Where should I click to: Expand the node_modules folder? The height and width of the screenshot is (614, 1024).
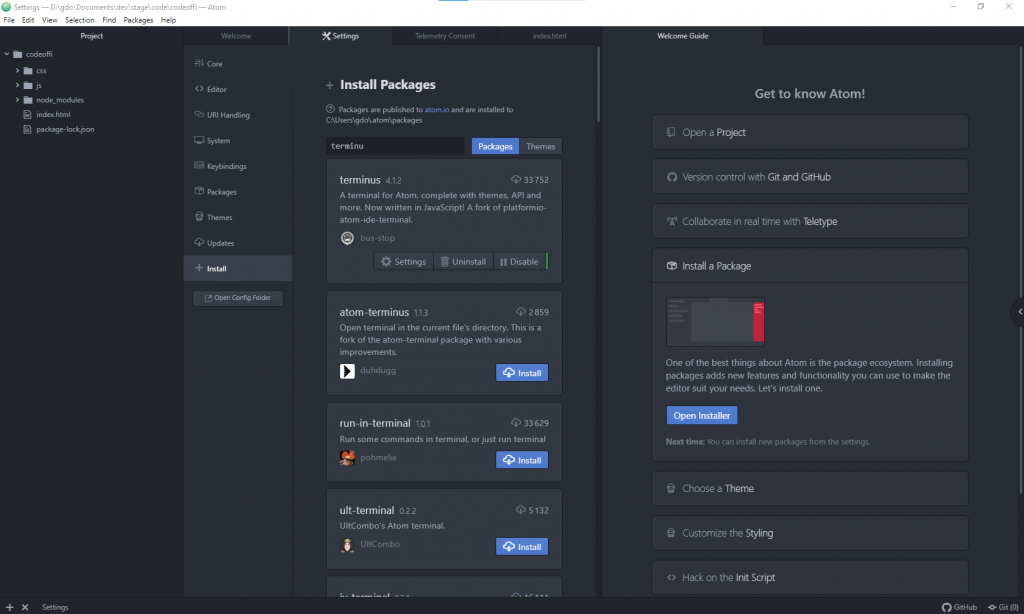tap(17, 100)
